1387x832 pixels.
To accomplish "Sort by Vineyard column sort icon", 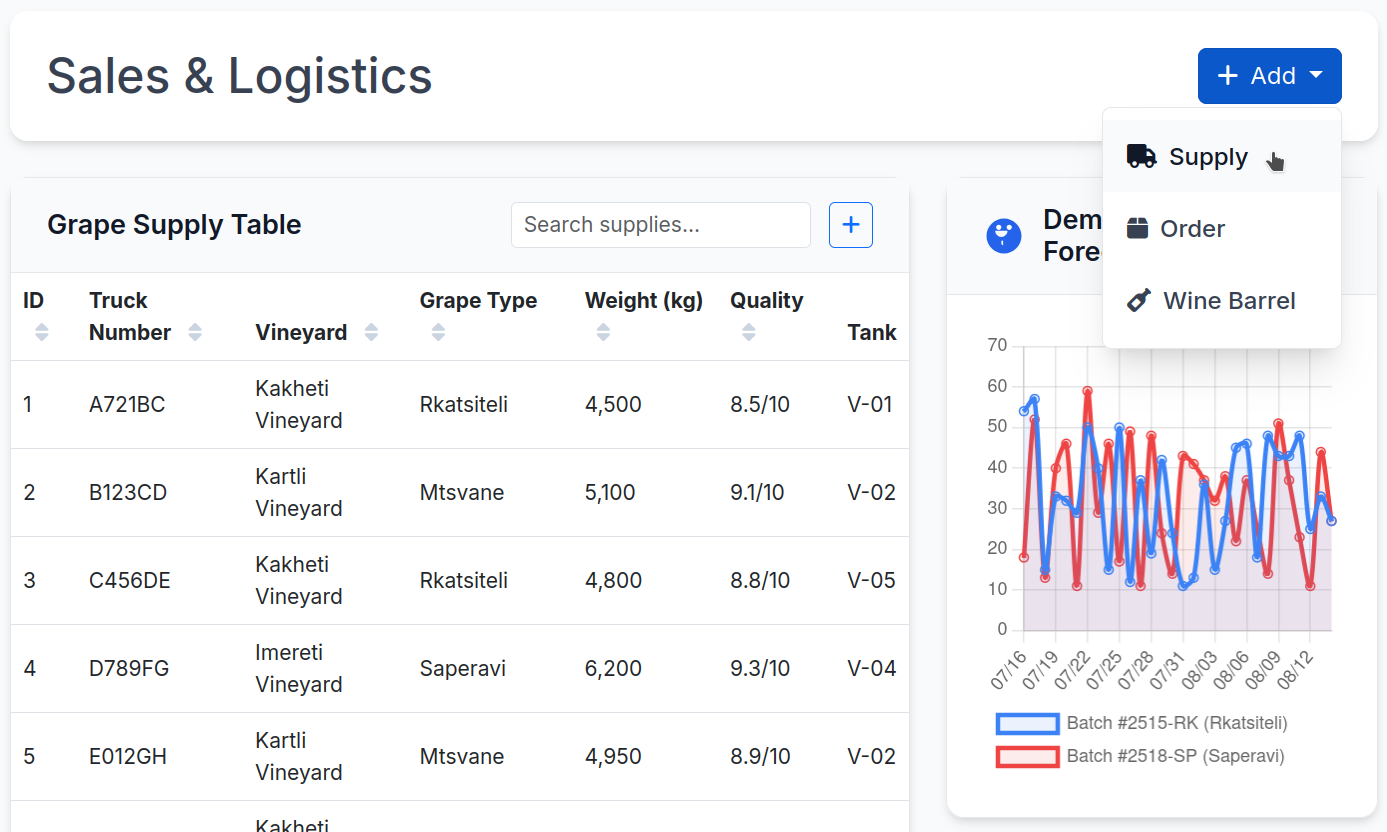I will 371,332.
